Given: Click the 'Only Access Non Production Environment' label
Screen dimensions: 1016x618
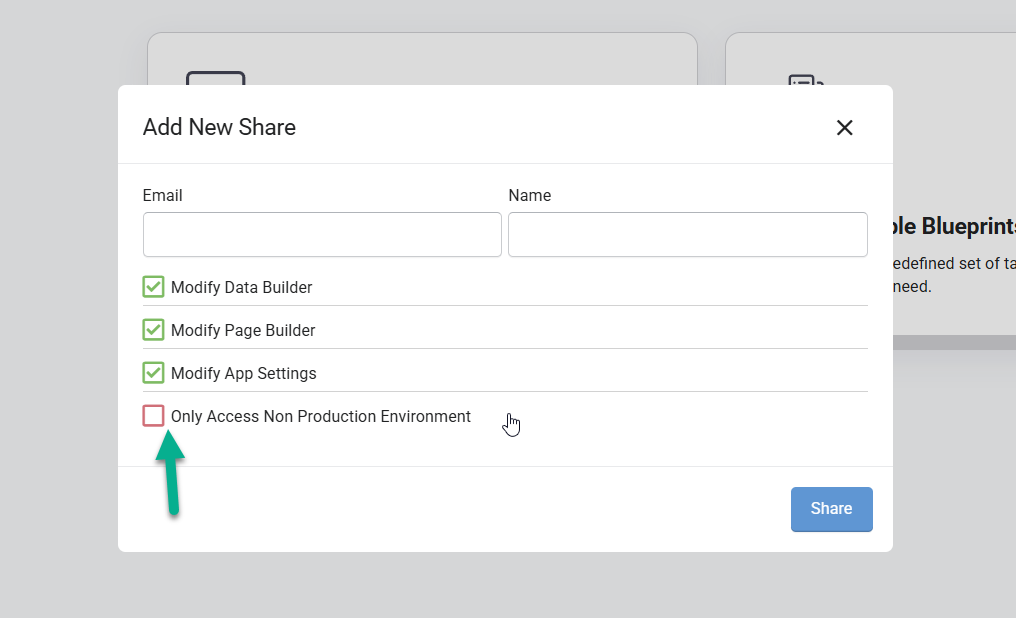Looking at the screenshot, I should click(321, 417).
